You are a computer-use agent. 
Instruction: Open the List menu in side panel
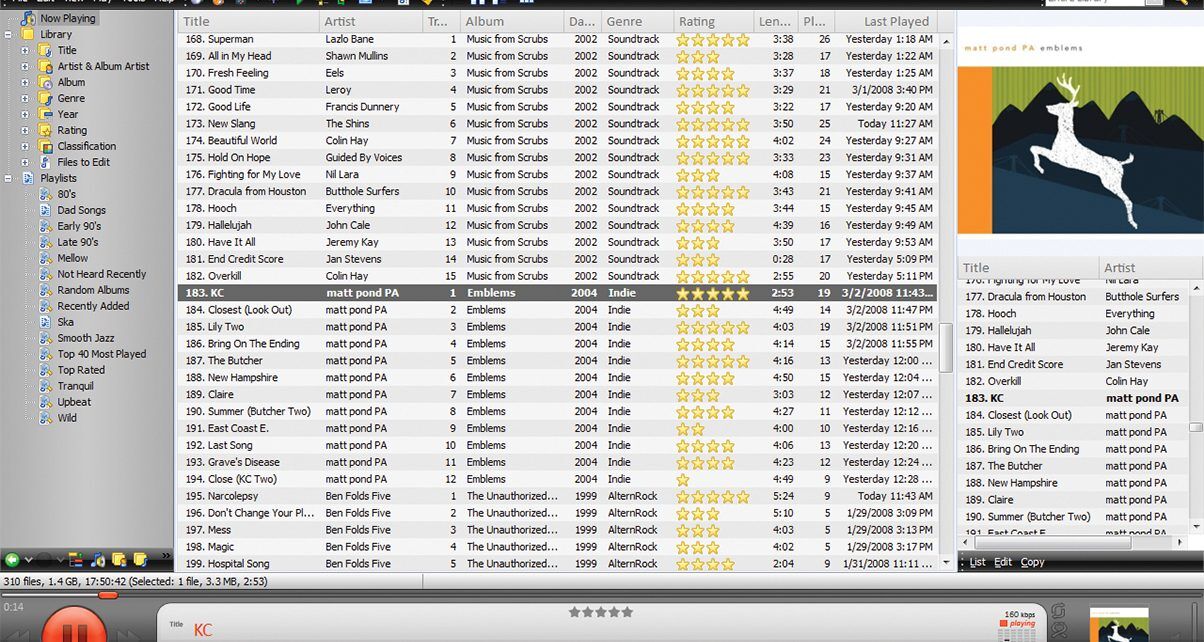pos(977,562)
